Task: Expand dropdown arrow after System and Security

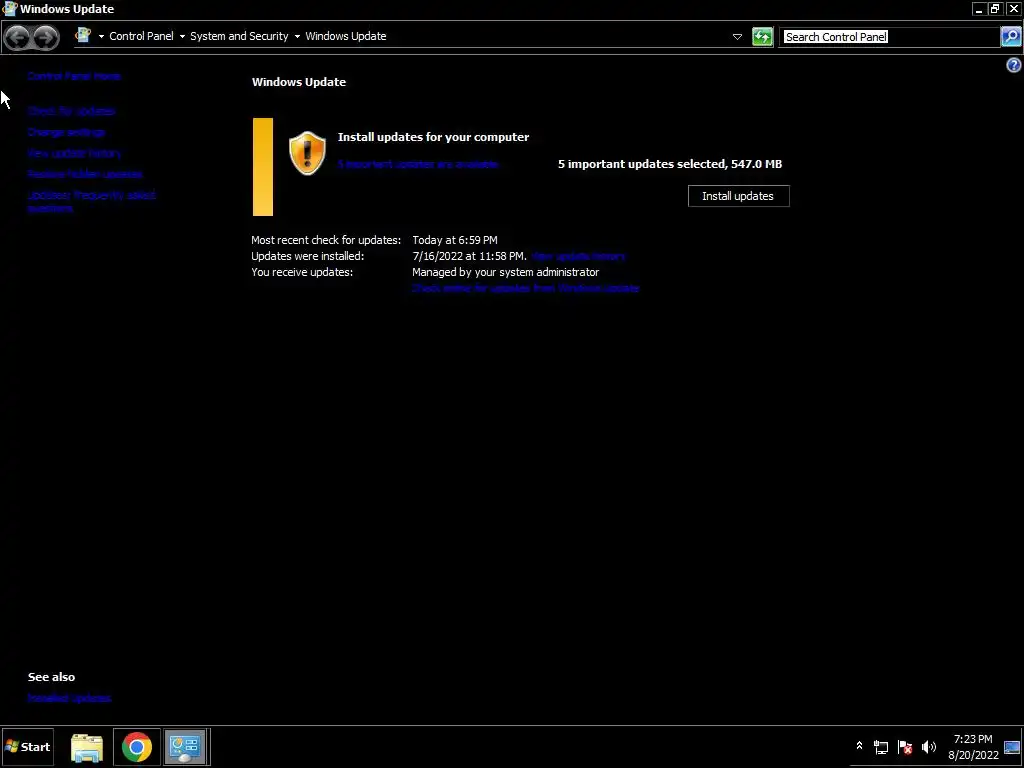Action: tap(297, 37)
